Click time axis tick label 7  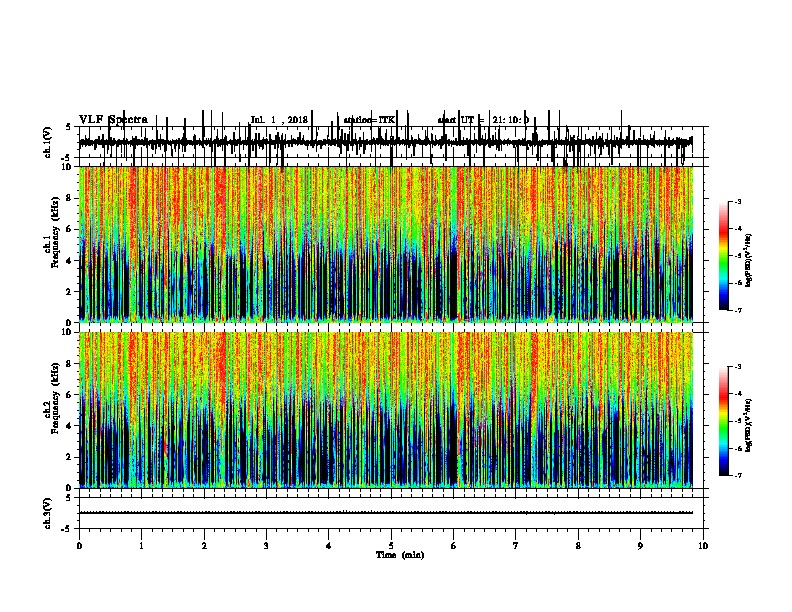pos(516,546)
